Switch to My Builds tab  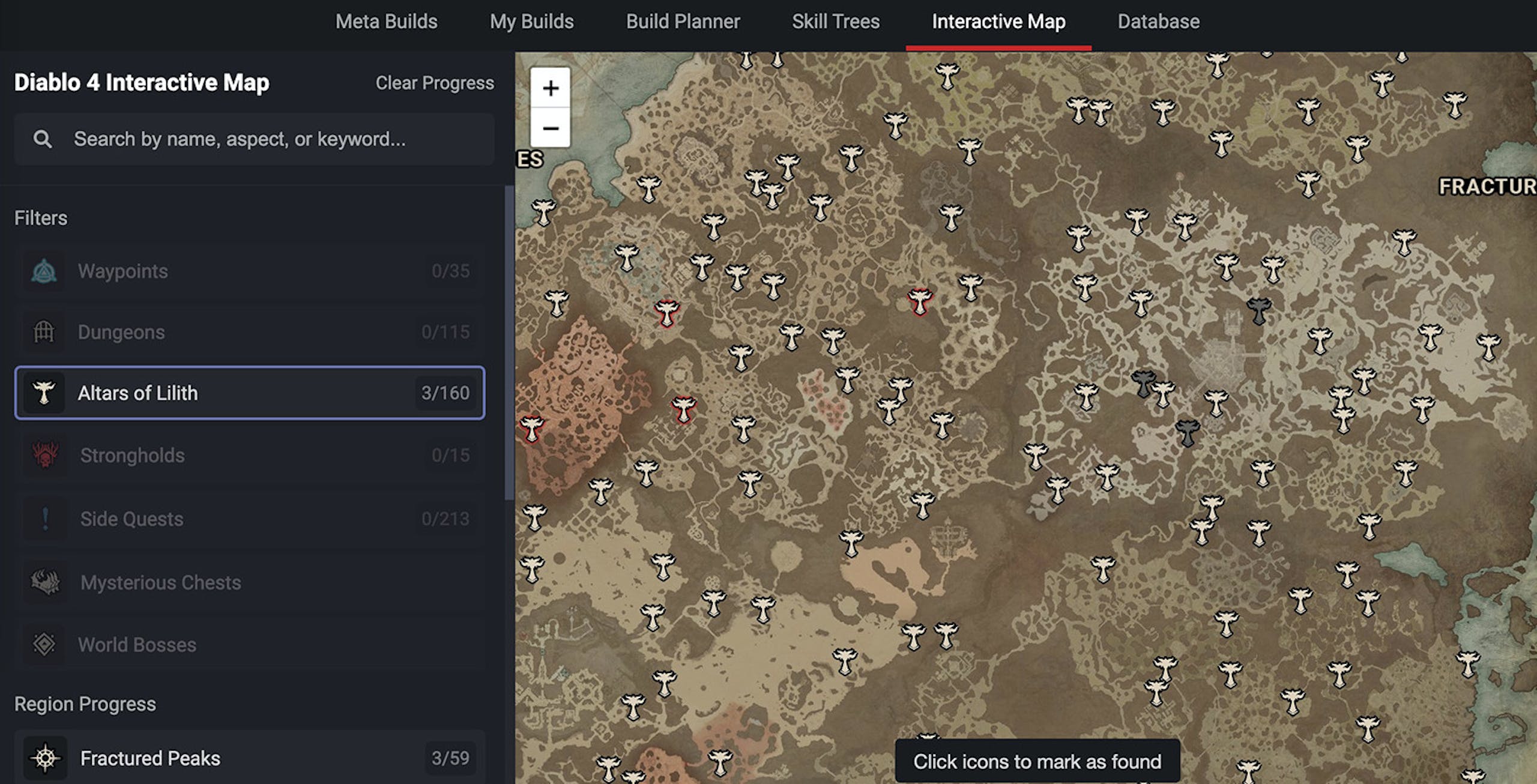coord(531,22)
